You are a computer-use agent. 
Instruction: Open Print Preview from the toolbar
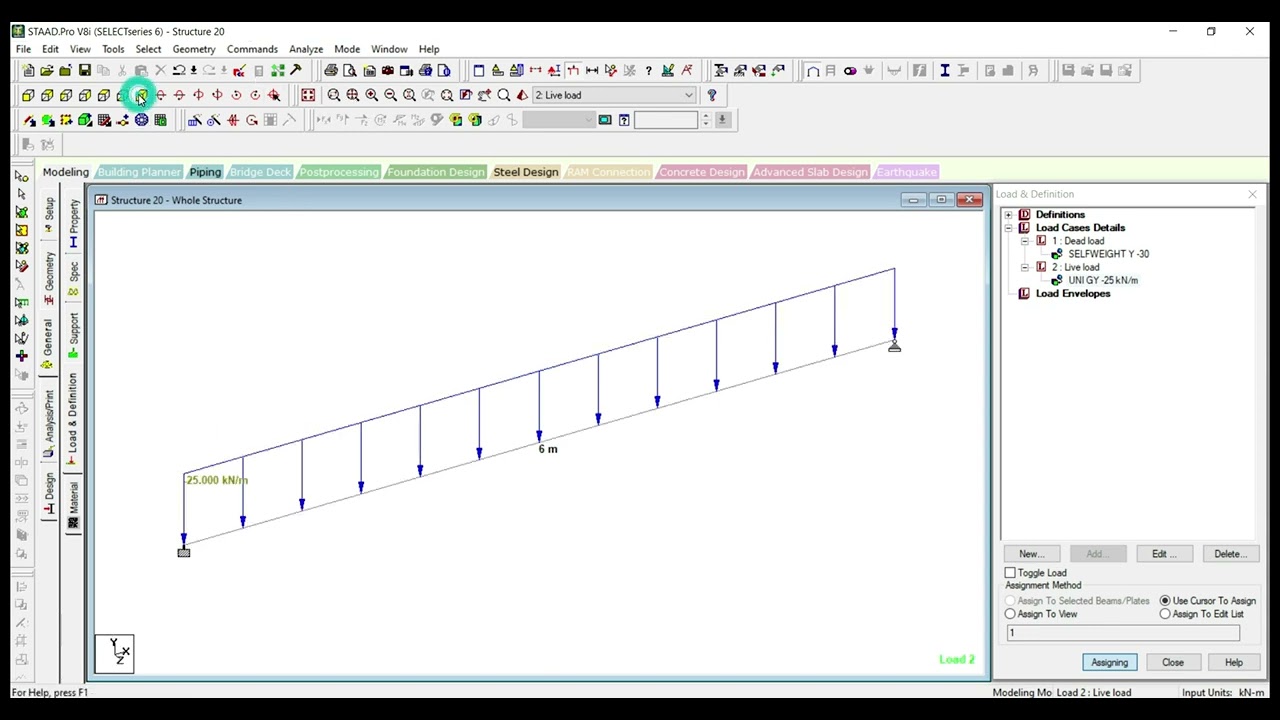pyautogui.click(x=350, y=70)
